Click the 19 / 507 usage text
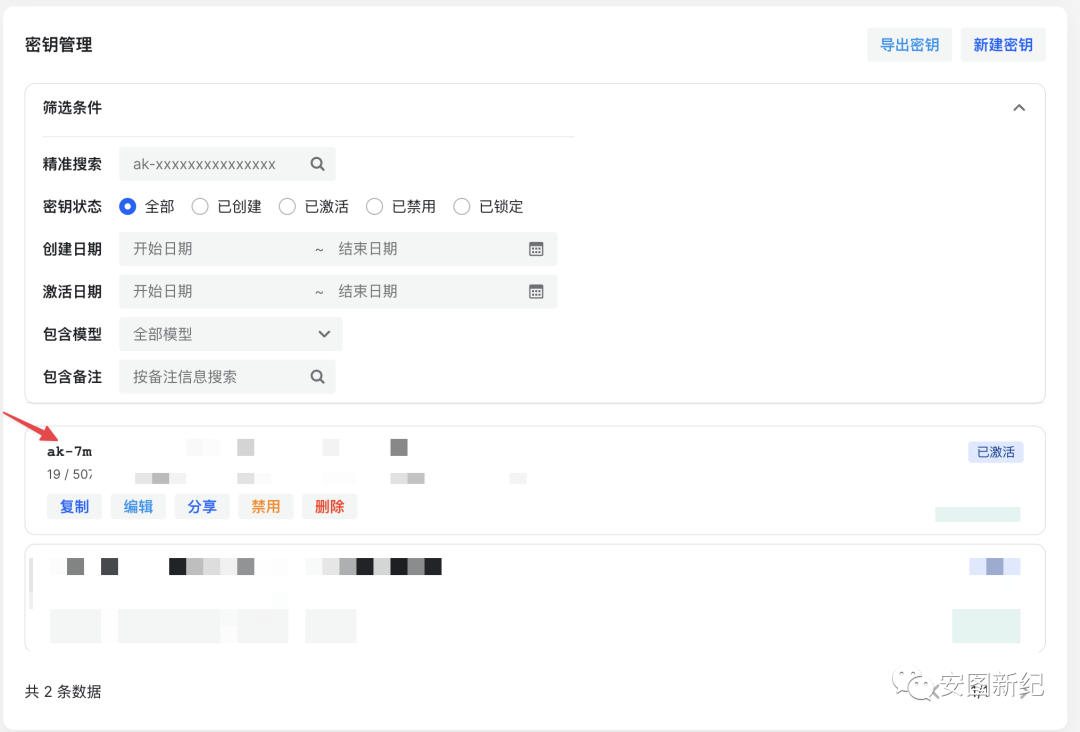 [69, 474]
